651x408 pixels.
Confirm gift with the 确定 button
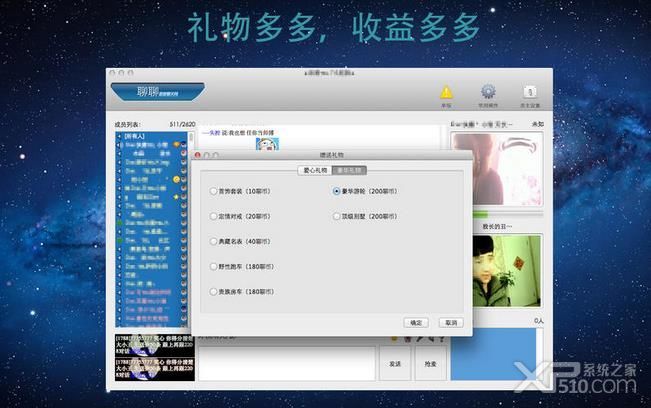[416, 322]
